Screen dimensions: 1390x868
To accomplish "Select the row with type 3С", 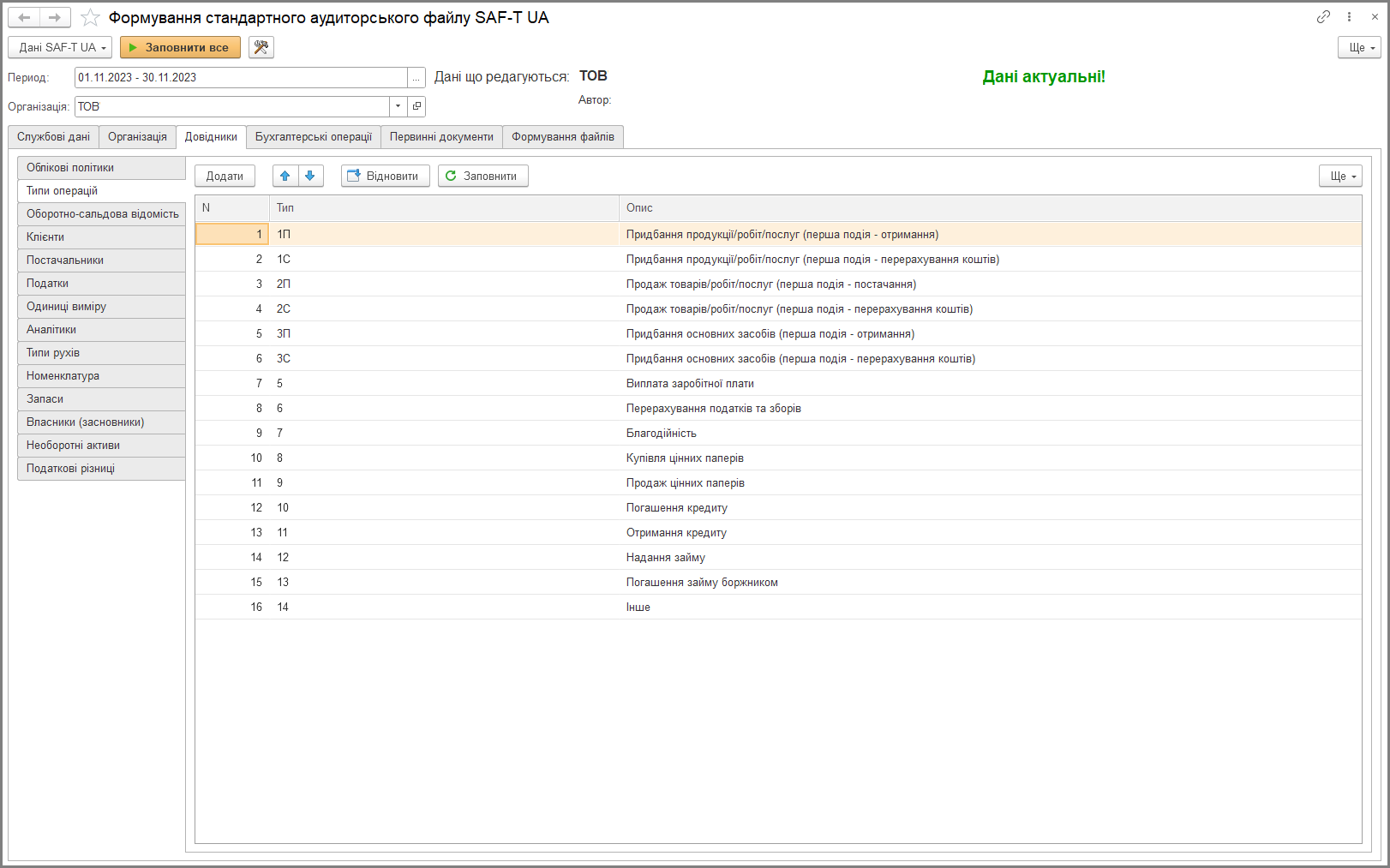I will coord(778,359).
